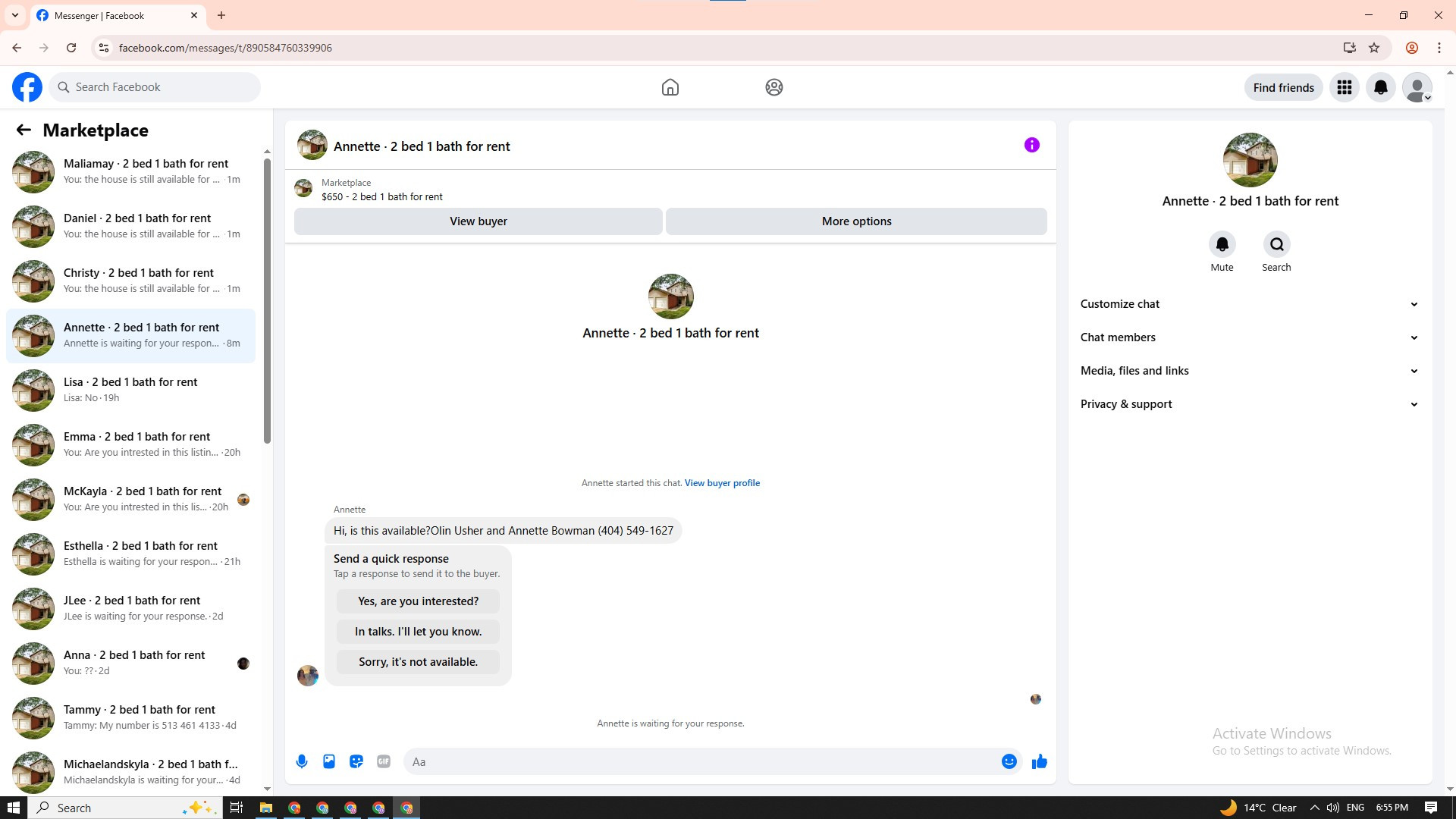Attach a photo with the image icon
1456x819 pixels.
(x=329, y=761)
